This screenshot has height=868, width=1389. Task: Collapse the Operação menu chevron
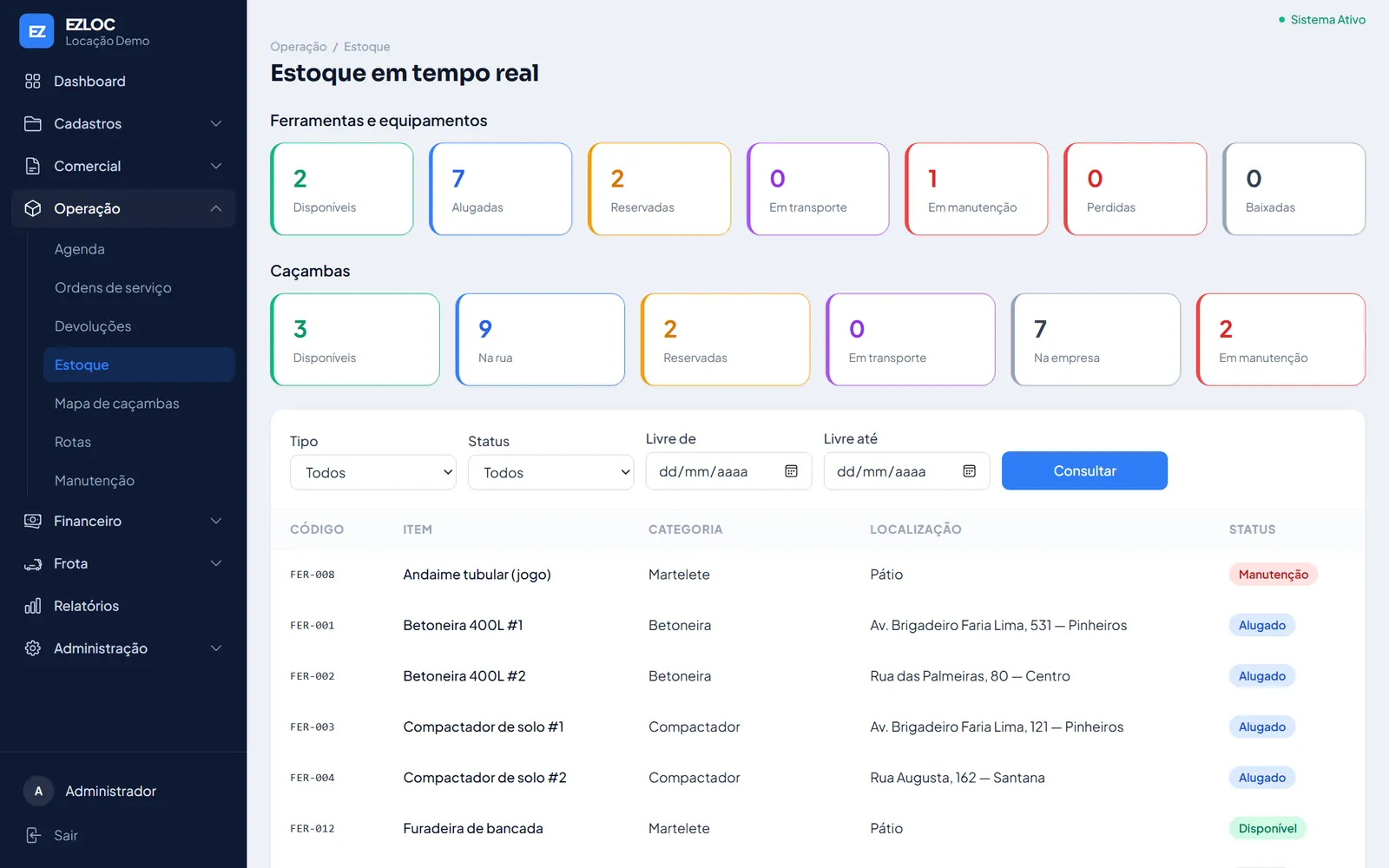click(216, 208)
